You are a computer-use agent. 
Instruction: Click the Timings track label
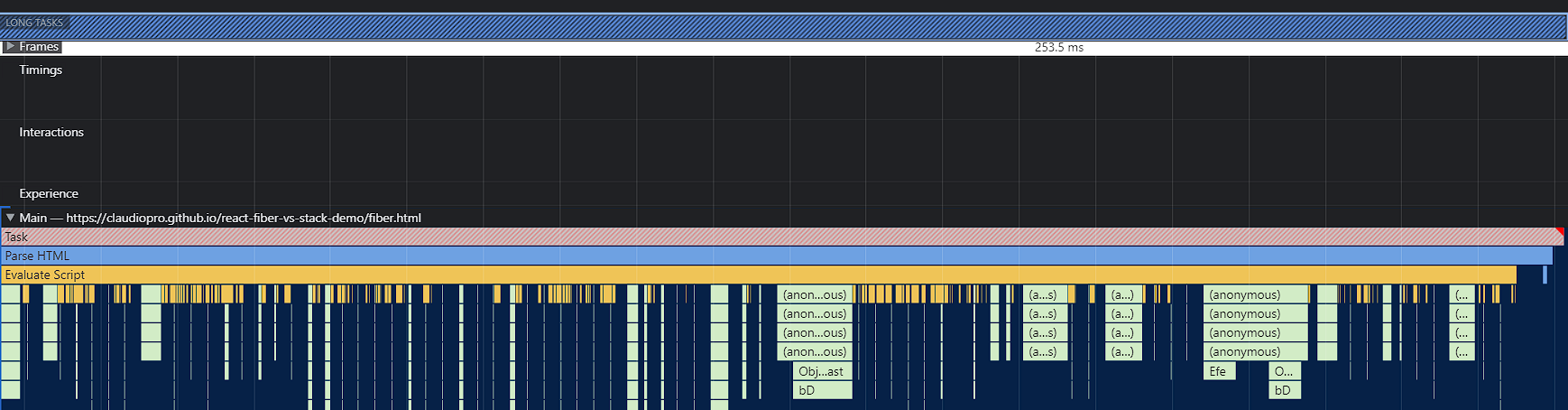[41, 70]
